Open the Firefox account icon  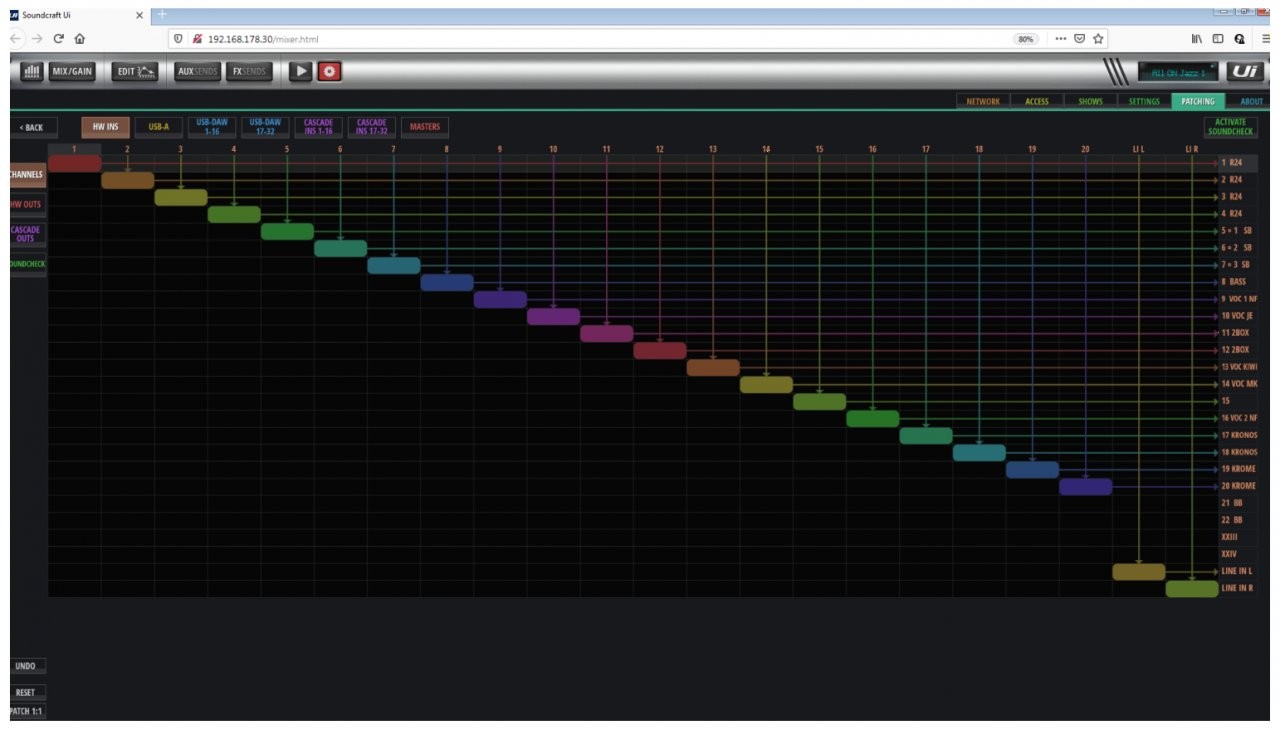point(1240,39)
